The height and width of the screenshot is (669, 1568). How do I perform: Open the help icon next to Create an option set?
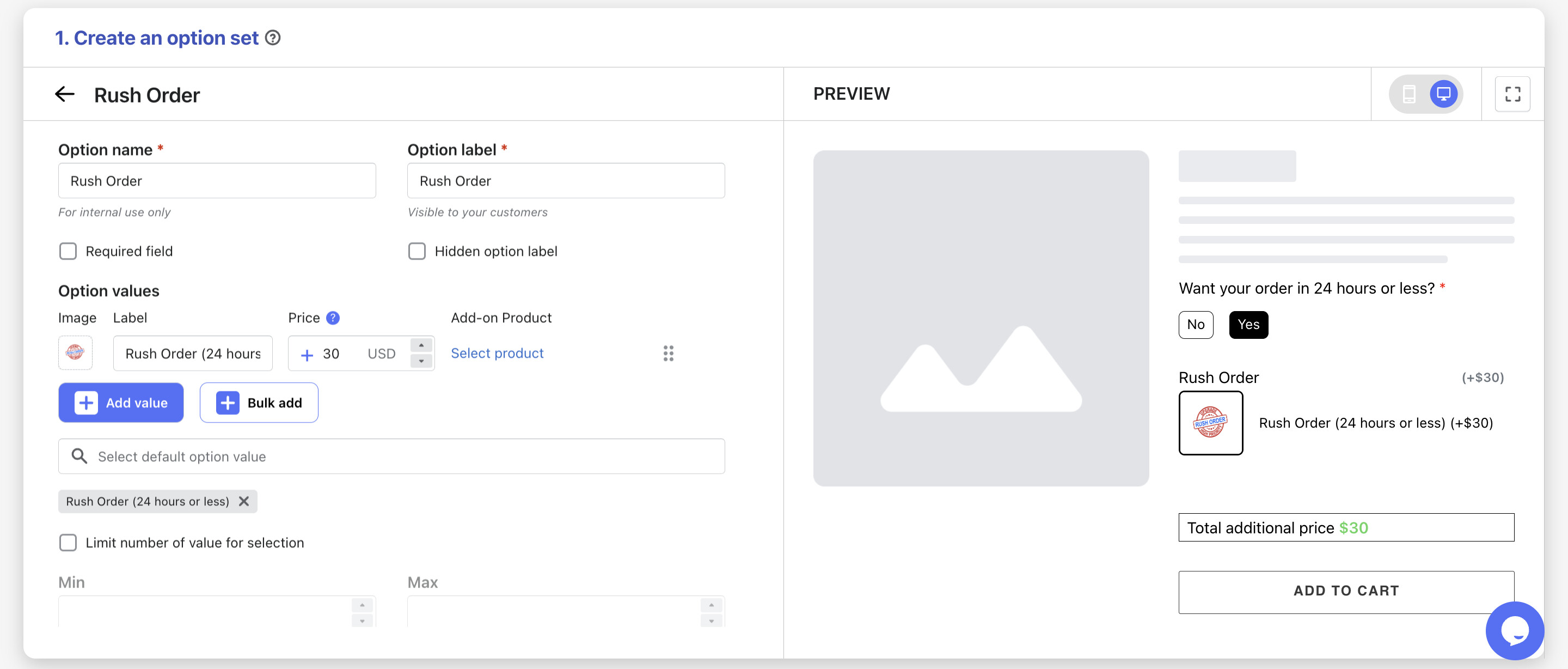pyautogui.click(x=273, y=38)
